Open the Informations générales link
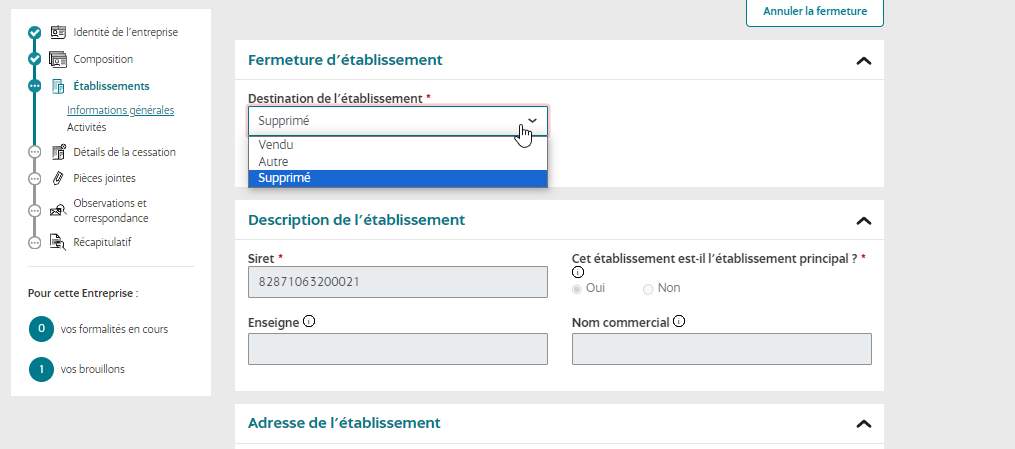Viewport: 1015px width, 449px height. click(120, 110)
